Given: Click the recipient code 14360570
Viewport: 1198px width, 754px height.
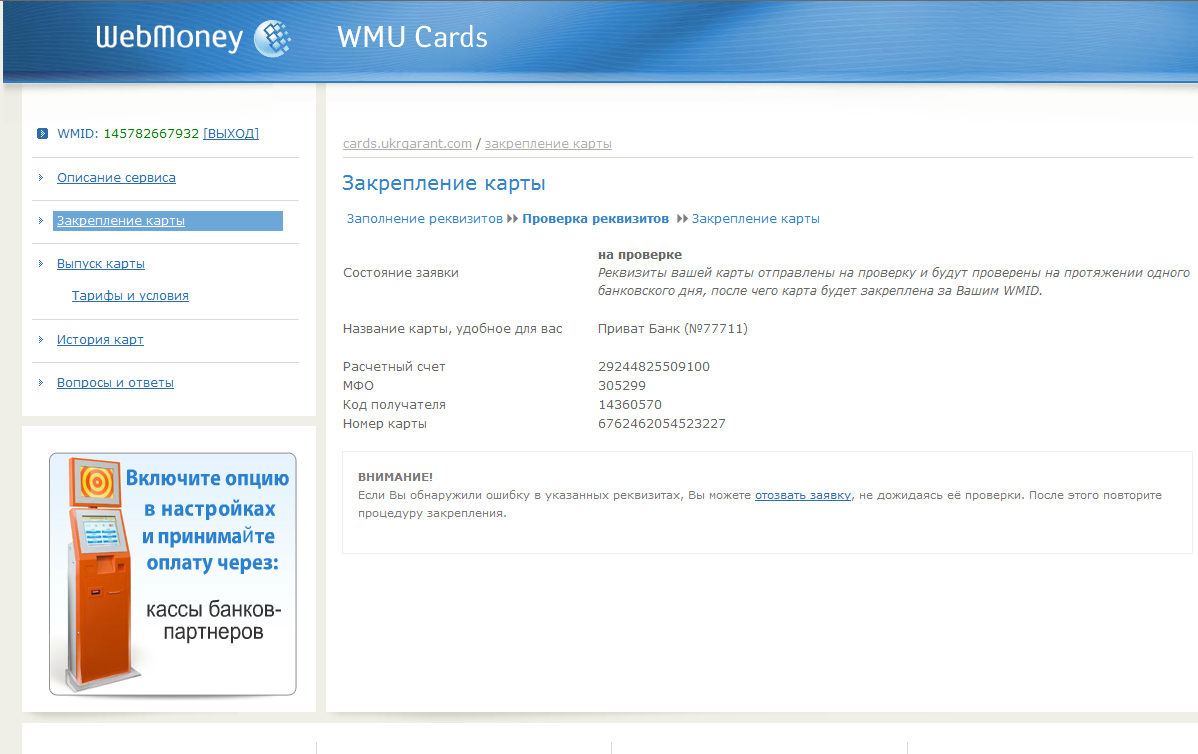Looking at the screenshot, I should pos(630,405).
